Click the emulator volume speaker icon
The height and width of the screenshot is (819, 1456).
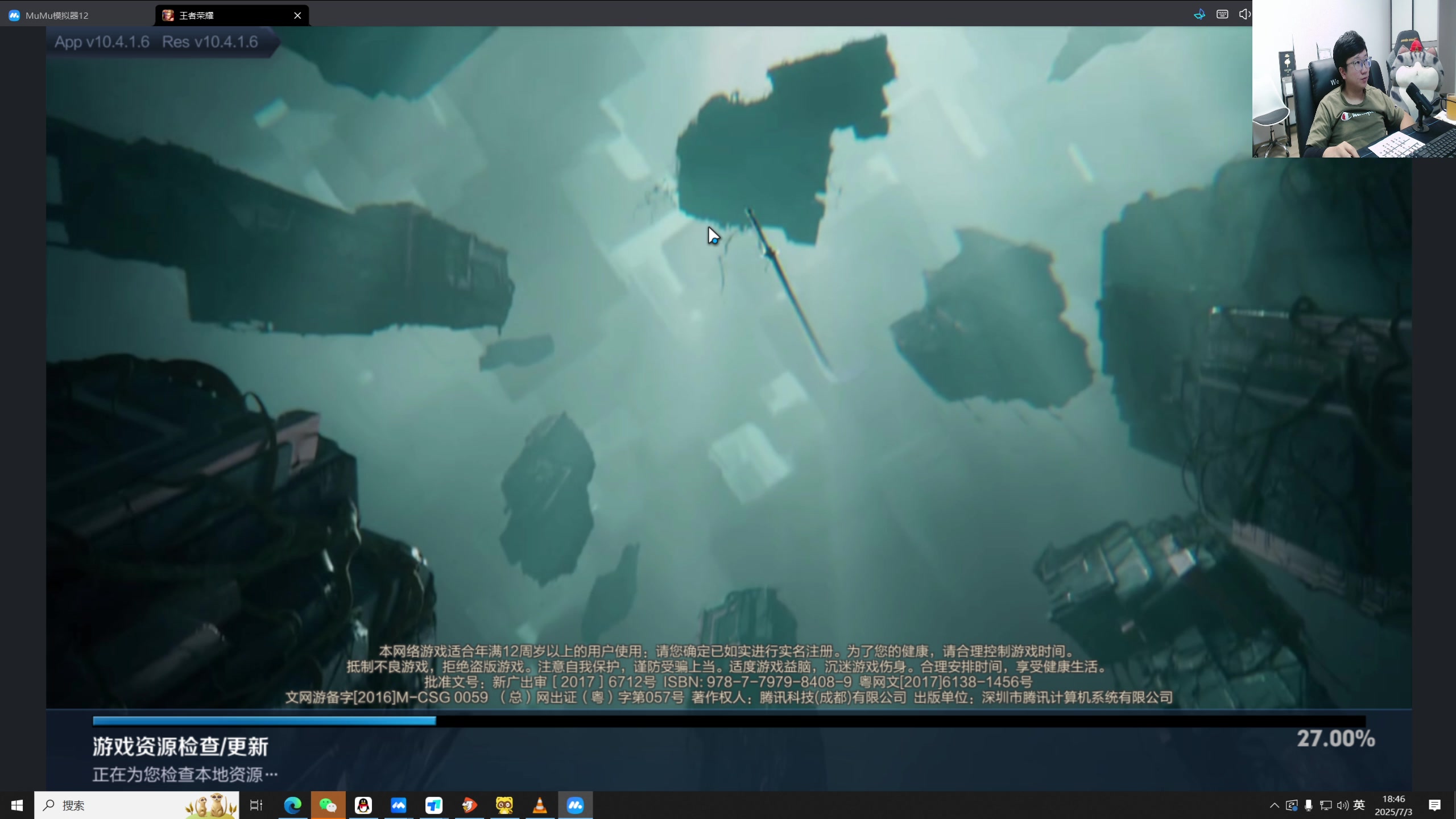tap(1244, 14)
